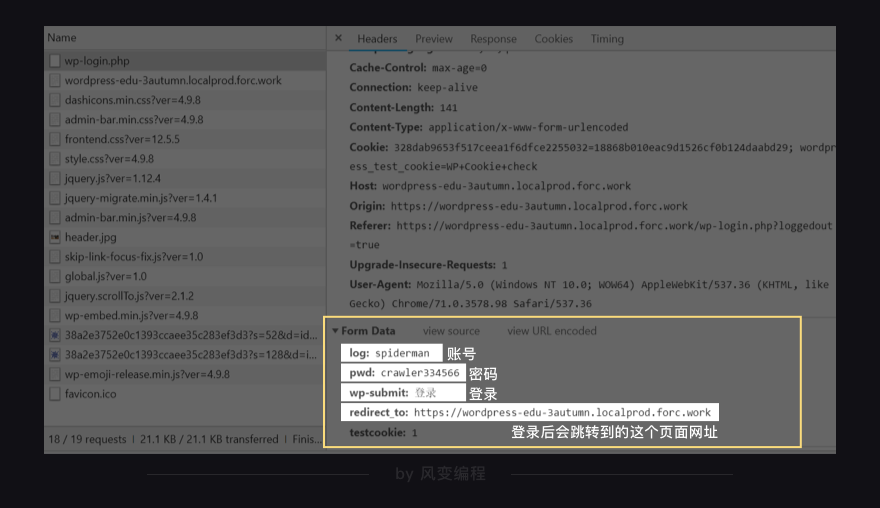The image size is (880, 508).
Task: Click the Content-Length: 141 header
Action: (x=404, y=107)
